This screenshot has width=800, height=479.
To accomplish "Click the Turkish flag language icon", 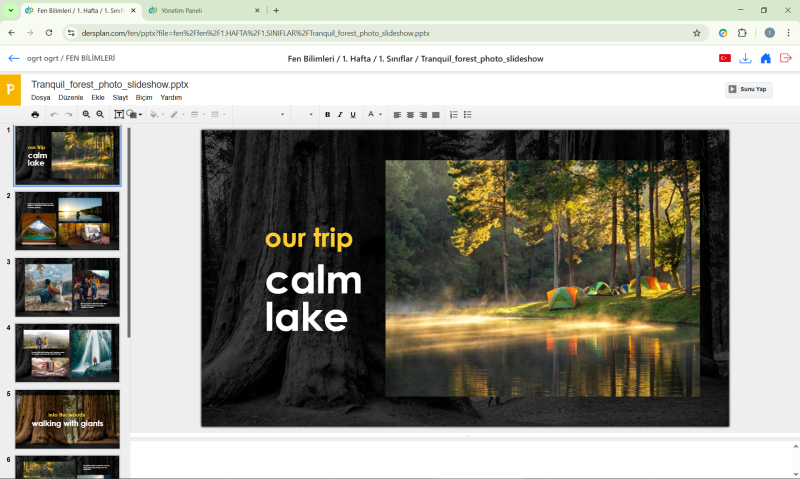I will click(x=724, y=59).
